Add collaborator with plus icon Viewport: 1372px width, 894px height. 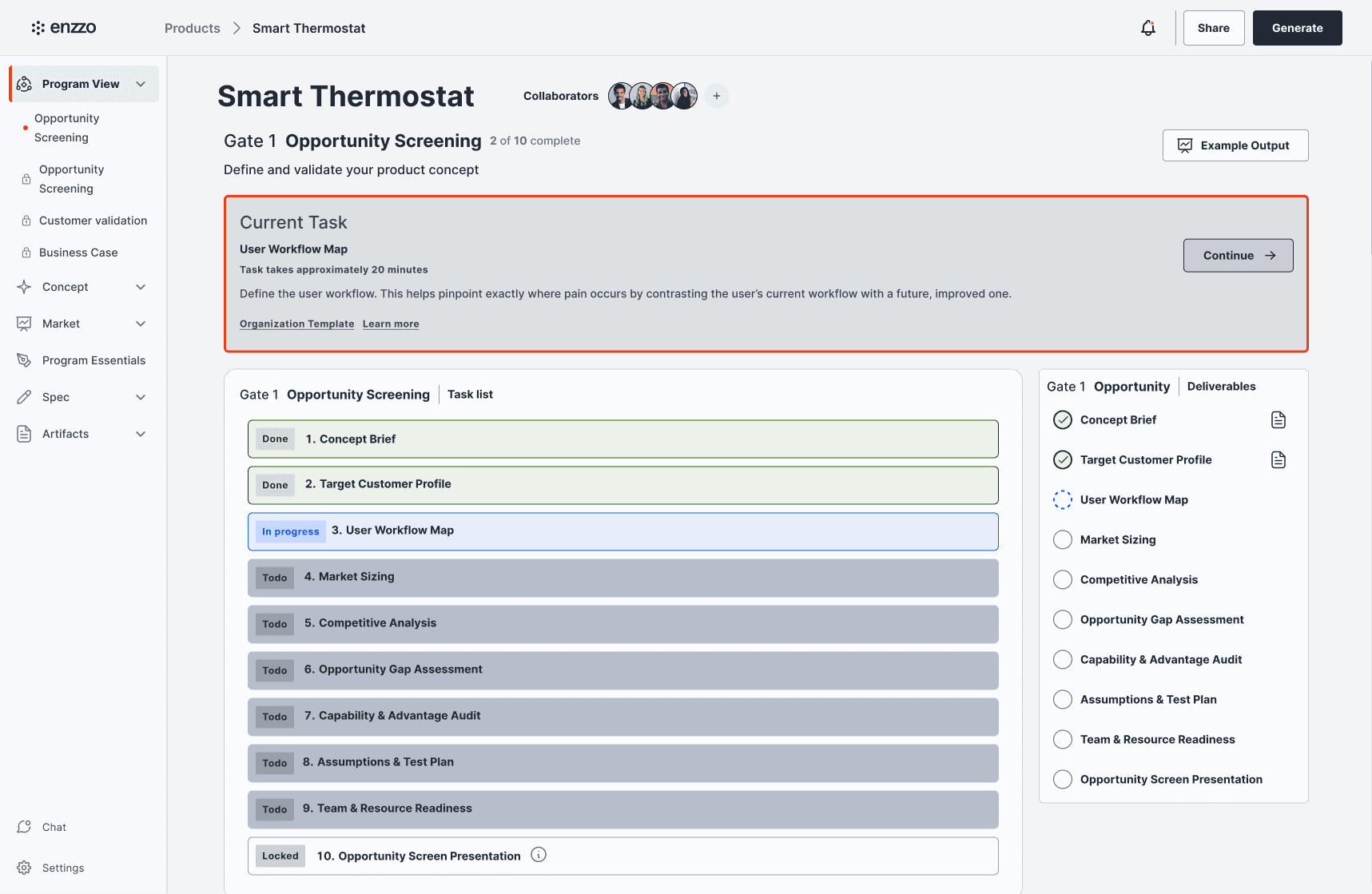[x=717, y=96]
